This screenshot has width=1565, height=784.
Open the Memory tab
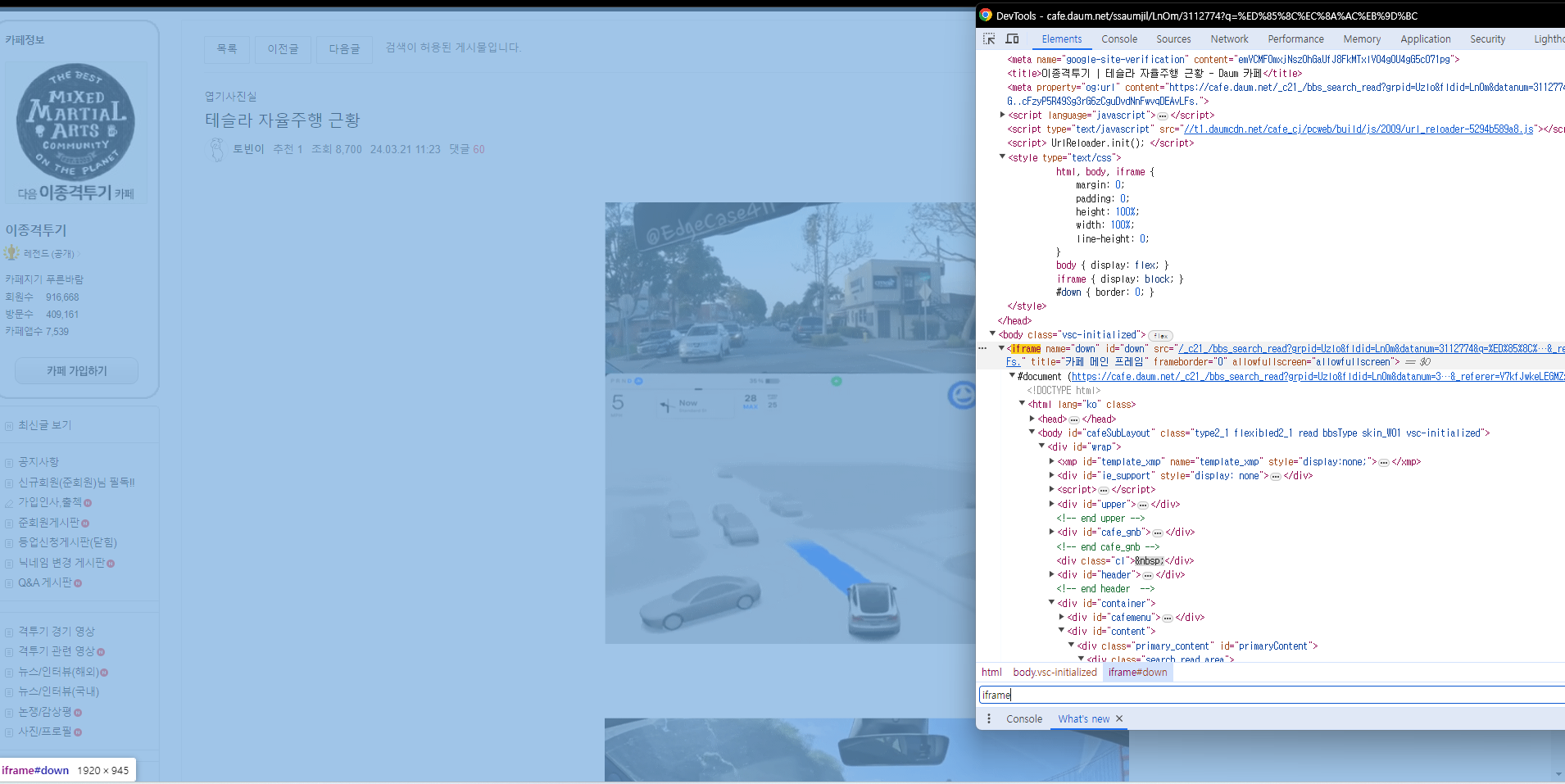(x=1362, y=39)
